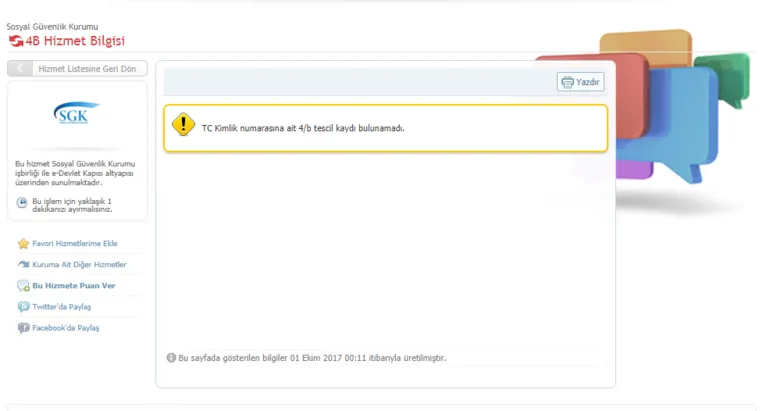Click the tescil kaydı bulunamadı warning message

click(x=302, y=129)
